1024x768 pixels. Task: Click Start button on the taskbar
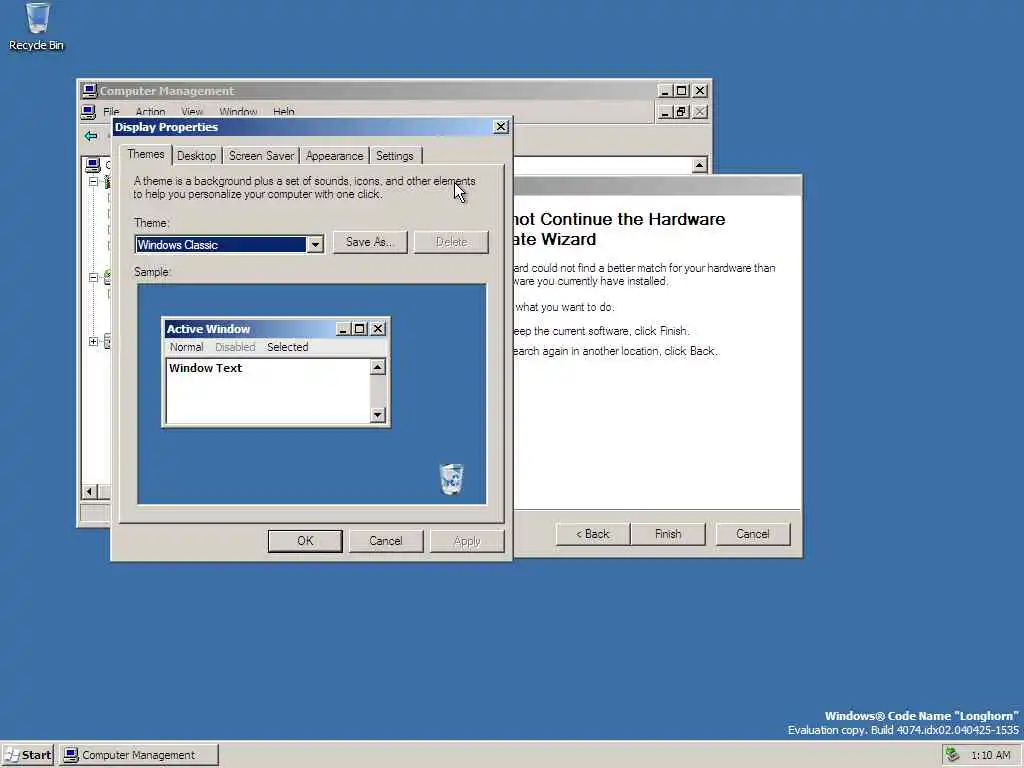point(29,755)
